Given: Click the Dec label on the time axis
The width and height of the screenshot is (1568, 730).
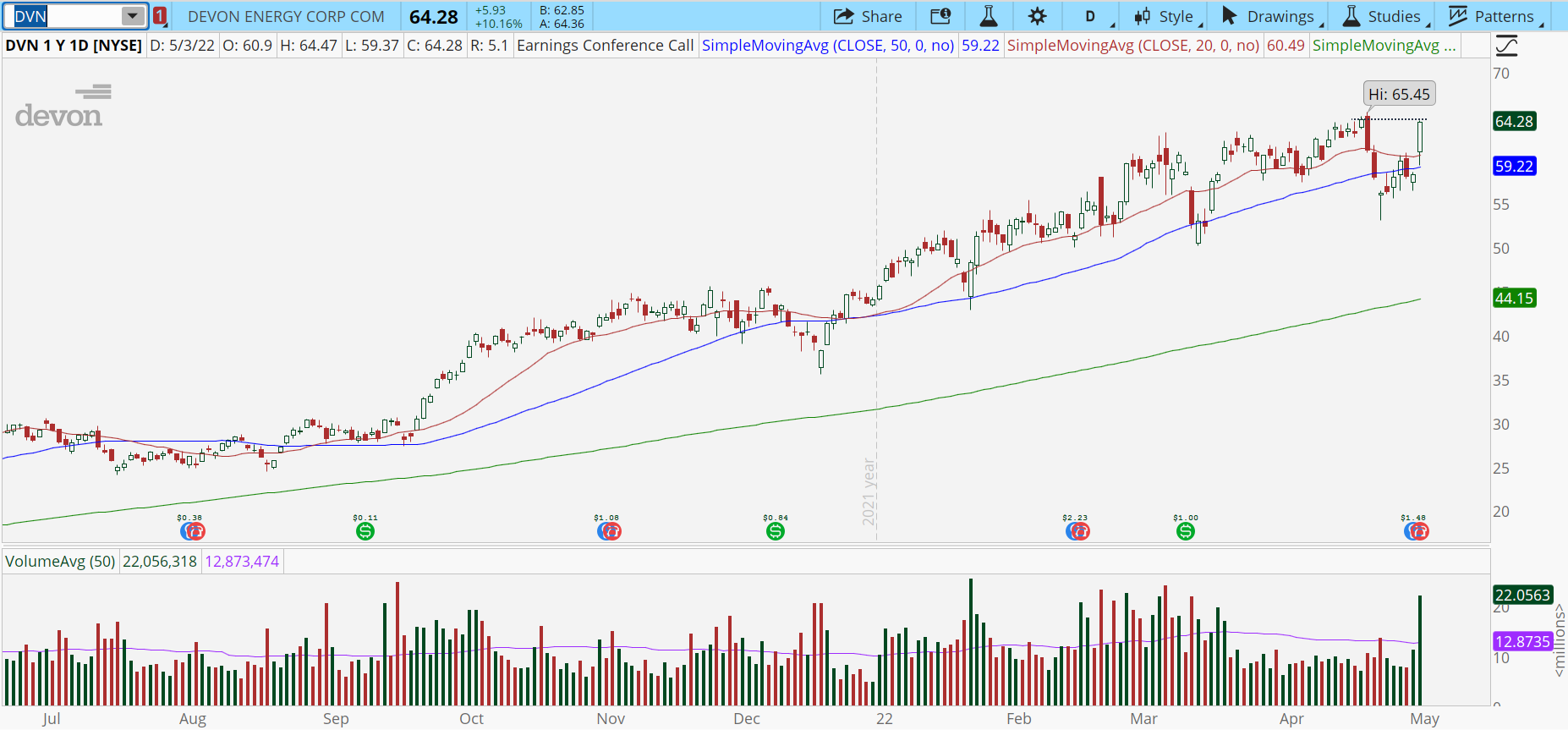Looking at the screenshot, I should click(747, 719).
